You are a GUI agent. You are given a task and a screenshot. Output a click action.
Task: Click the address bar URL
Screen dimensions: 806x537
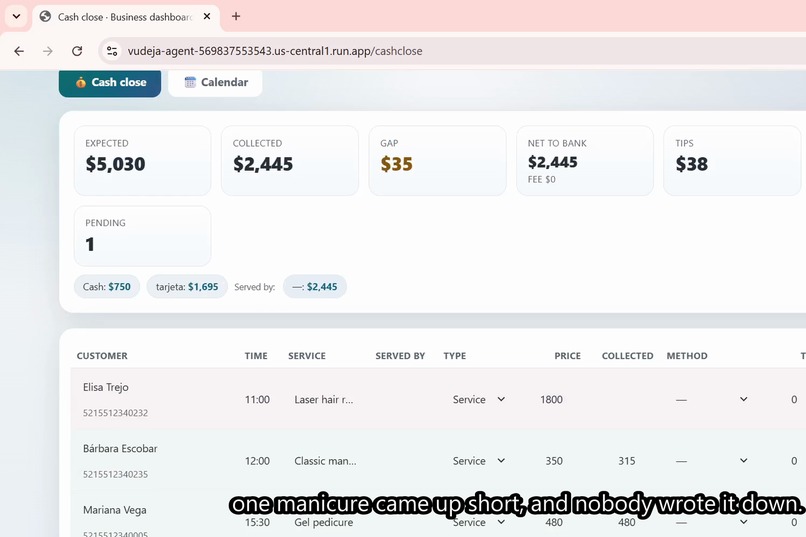[x=275, y=51]
